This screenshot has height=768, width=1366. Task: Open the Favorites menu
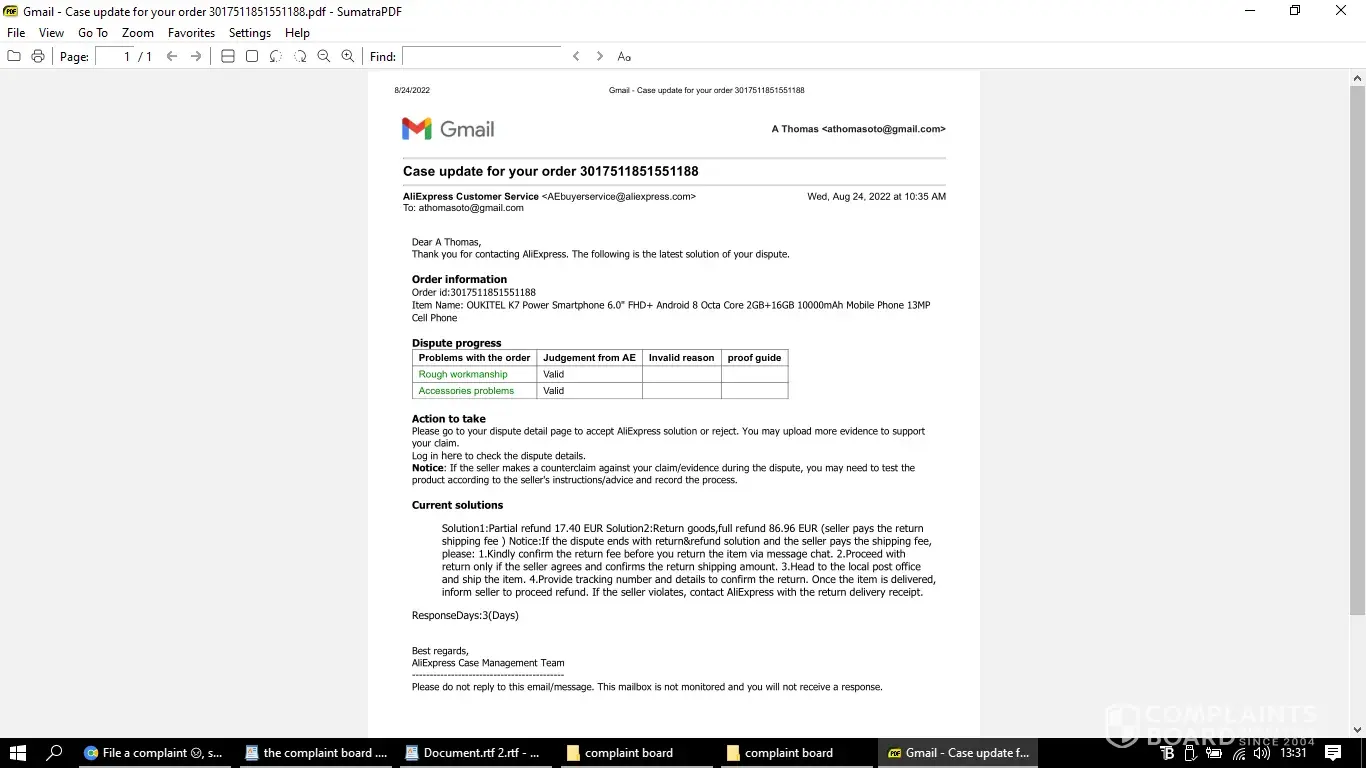(191, 33)
